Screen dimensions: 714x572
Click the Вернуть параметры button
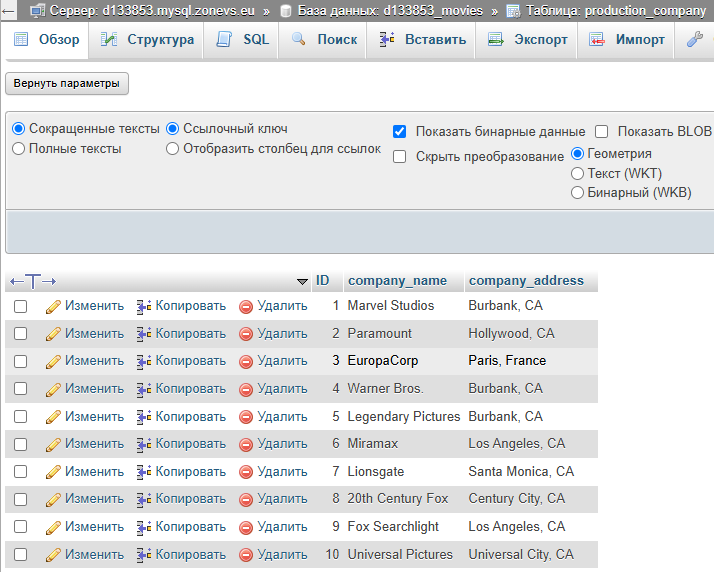67,84
